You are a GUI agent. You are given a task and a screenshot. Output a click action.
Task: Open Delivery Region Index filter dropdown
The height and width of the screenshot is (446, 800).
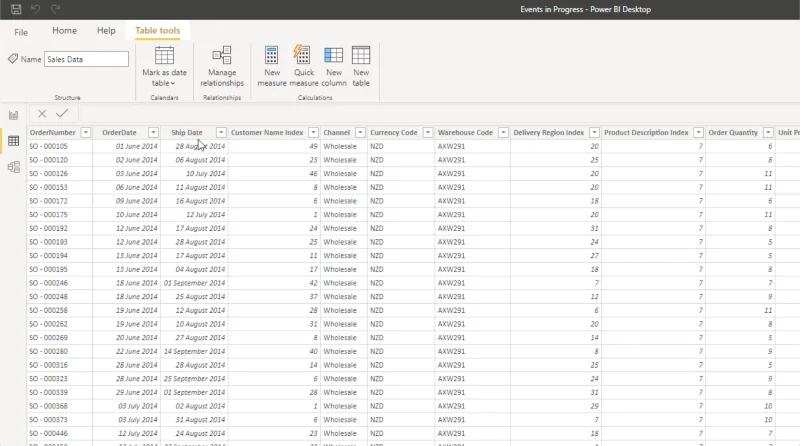coord(594,133)
